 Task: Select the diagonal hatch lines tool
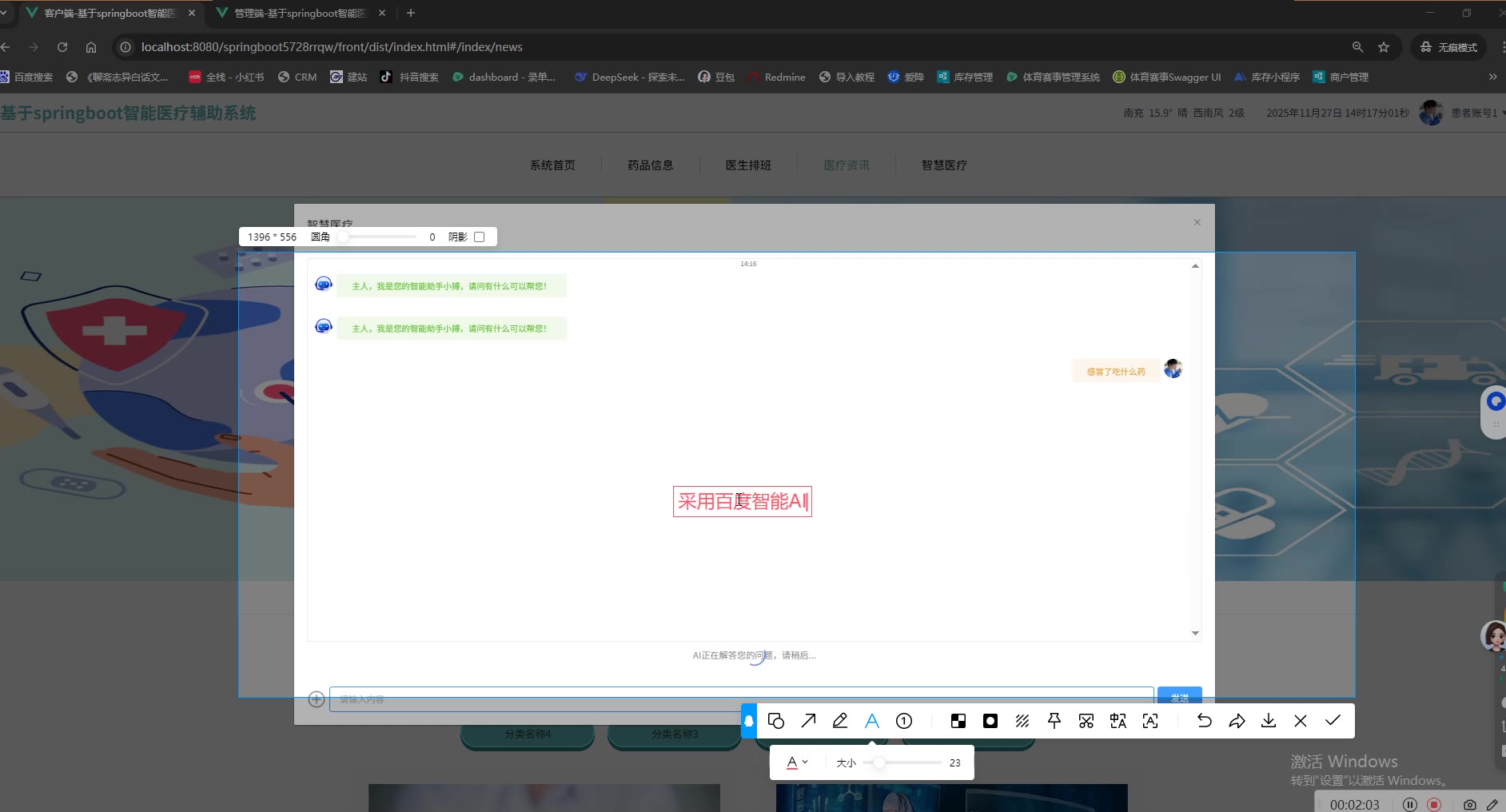[x=1022, y=721]
